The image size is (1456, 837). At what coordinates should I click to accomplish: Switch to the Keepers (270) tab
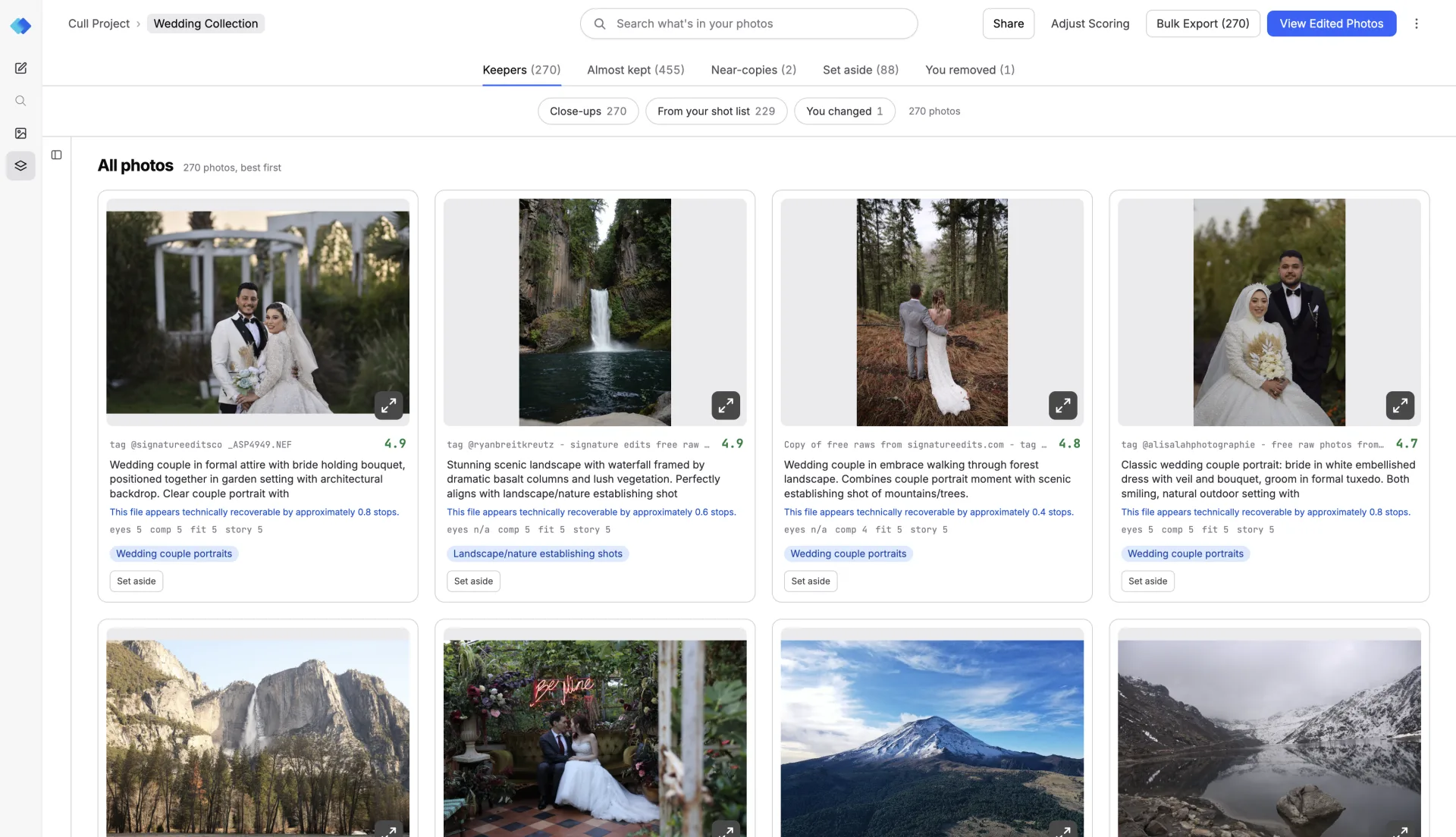(522, 70)
